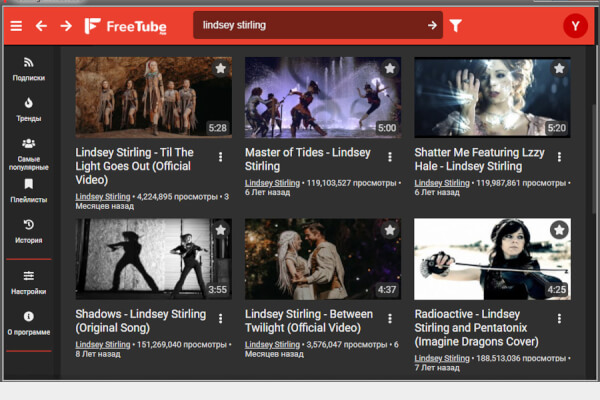Play Master of Tides thumbnail

pos(323,97)
